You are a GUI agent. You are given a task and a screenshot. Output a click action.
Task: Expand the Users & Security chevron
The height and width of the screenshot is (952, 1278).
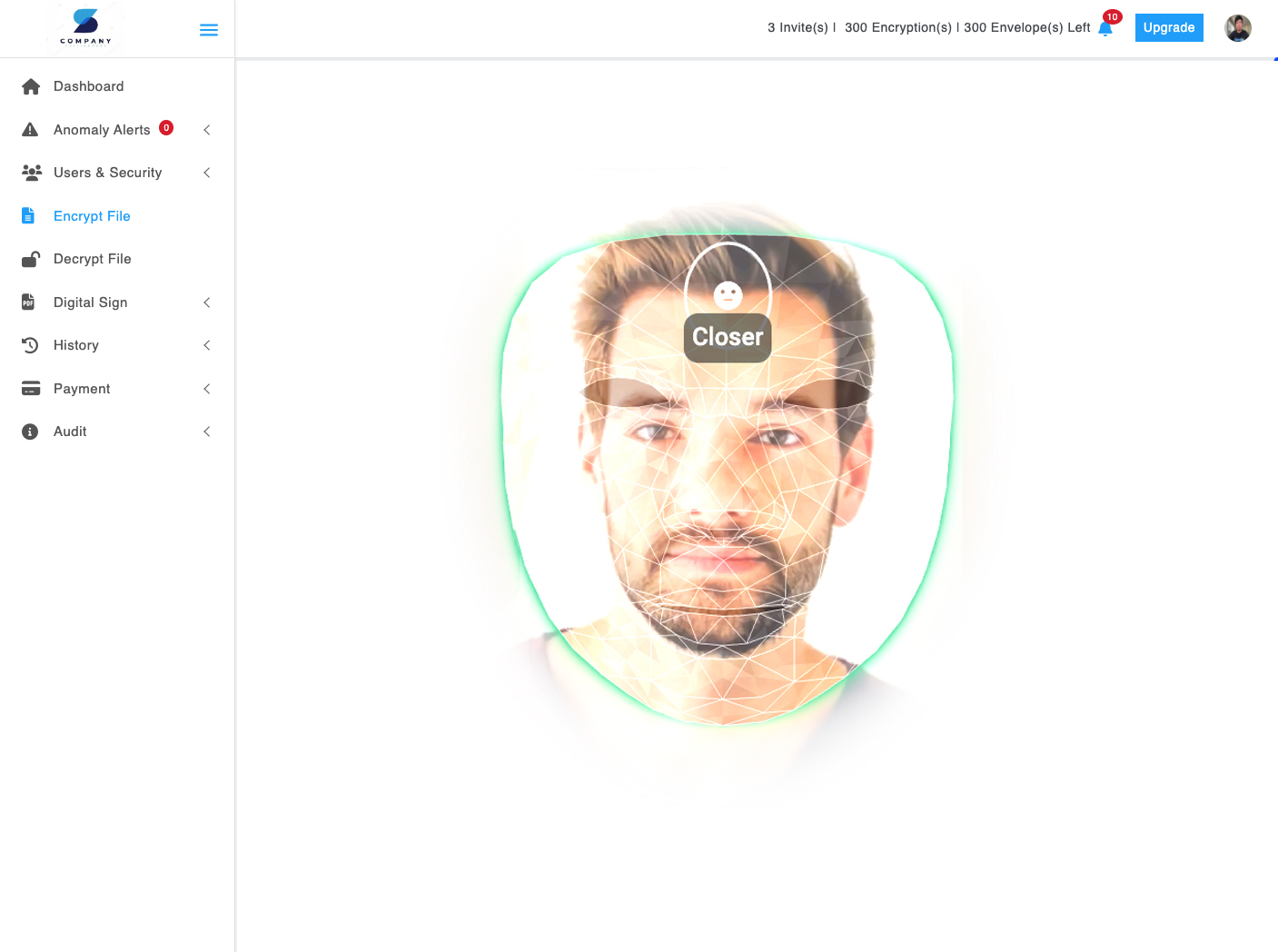pos(207,173)
